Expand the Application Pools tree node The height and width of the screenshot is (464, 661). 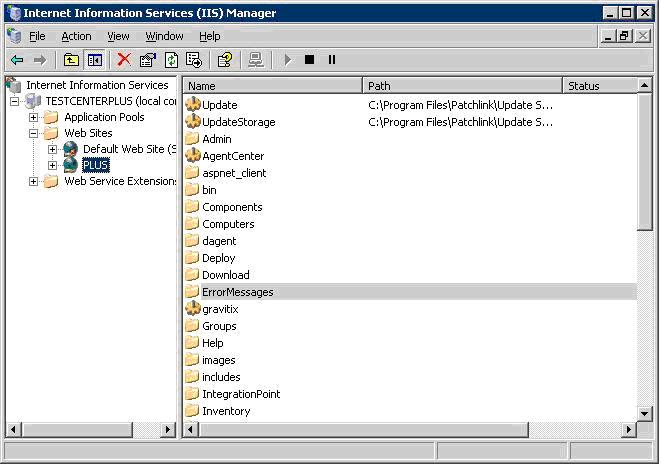coord(34,117)
